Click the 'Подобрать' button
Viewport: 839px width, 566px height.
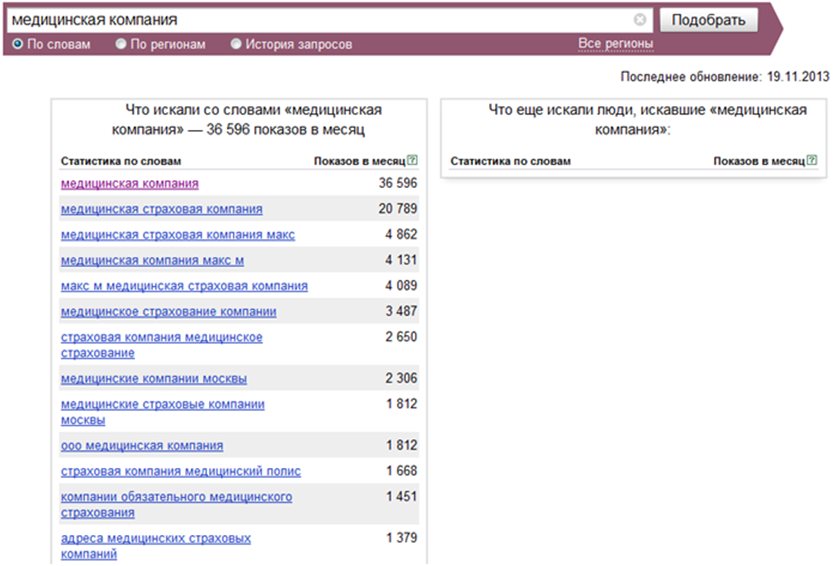pyautogui.click(x=708, y=20)
